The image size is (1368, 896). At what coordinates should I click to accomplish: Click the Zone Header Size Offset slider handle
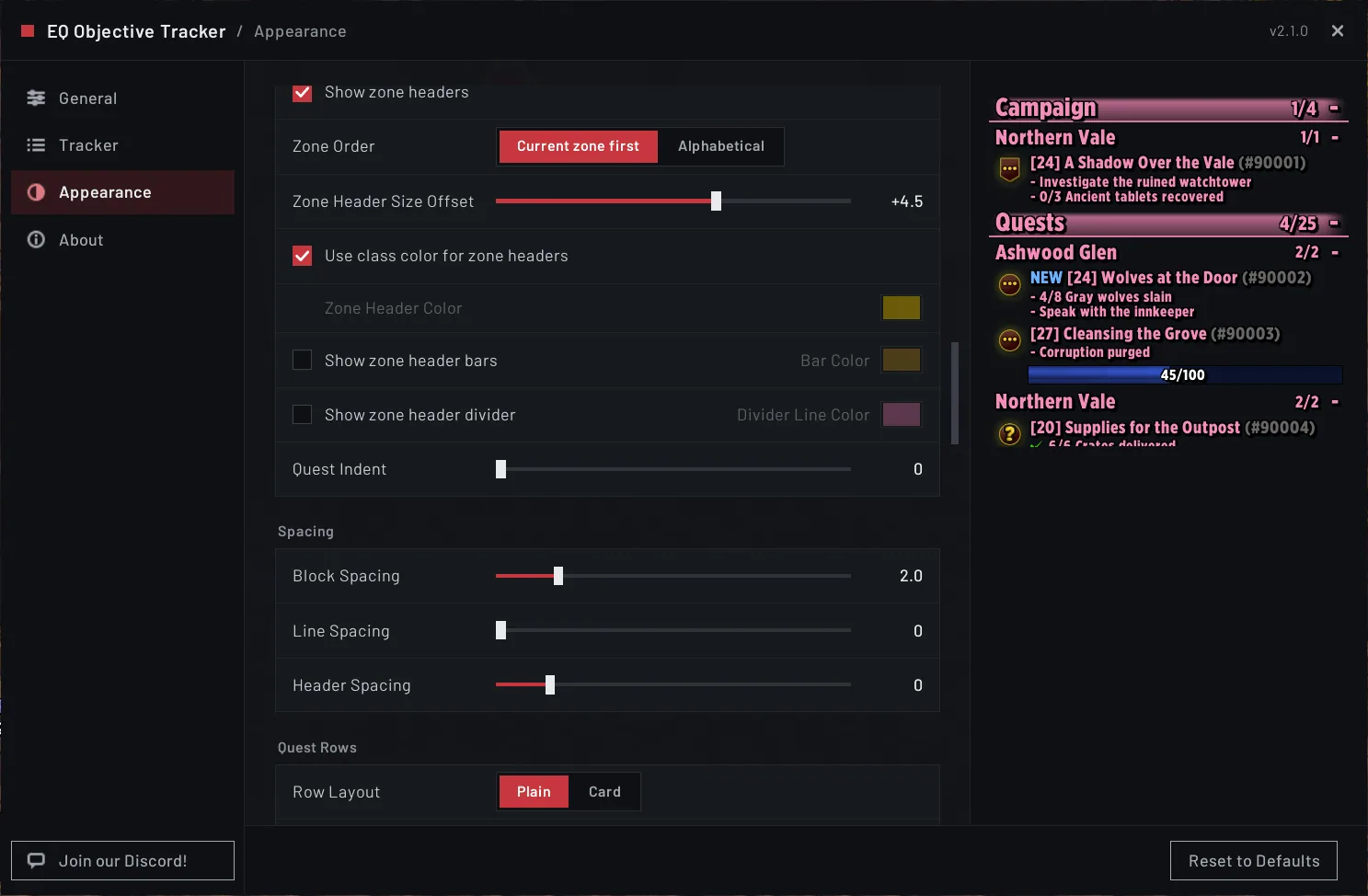[716, 201]
